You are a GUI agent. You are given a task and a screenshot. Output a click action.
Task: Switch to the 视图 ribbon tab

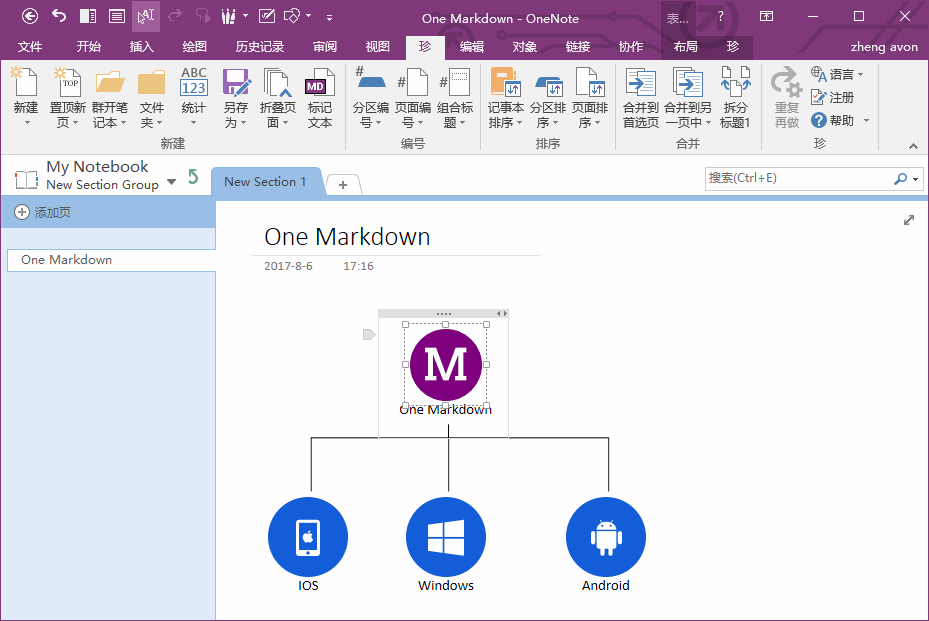pos(377,47)
